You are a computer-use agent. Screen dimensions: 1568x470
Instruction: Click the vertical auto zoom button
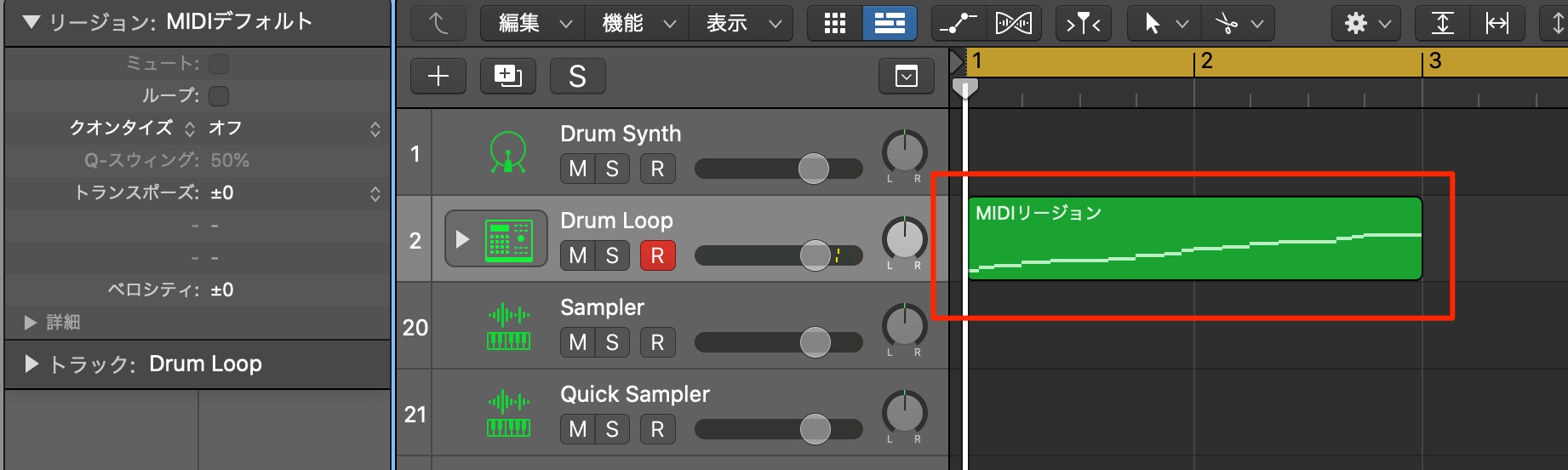coord(1442,23)
